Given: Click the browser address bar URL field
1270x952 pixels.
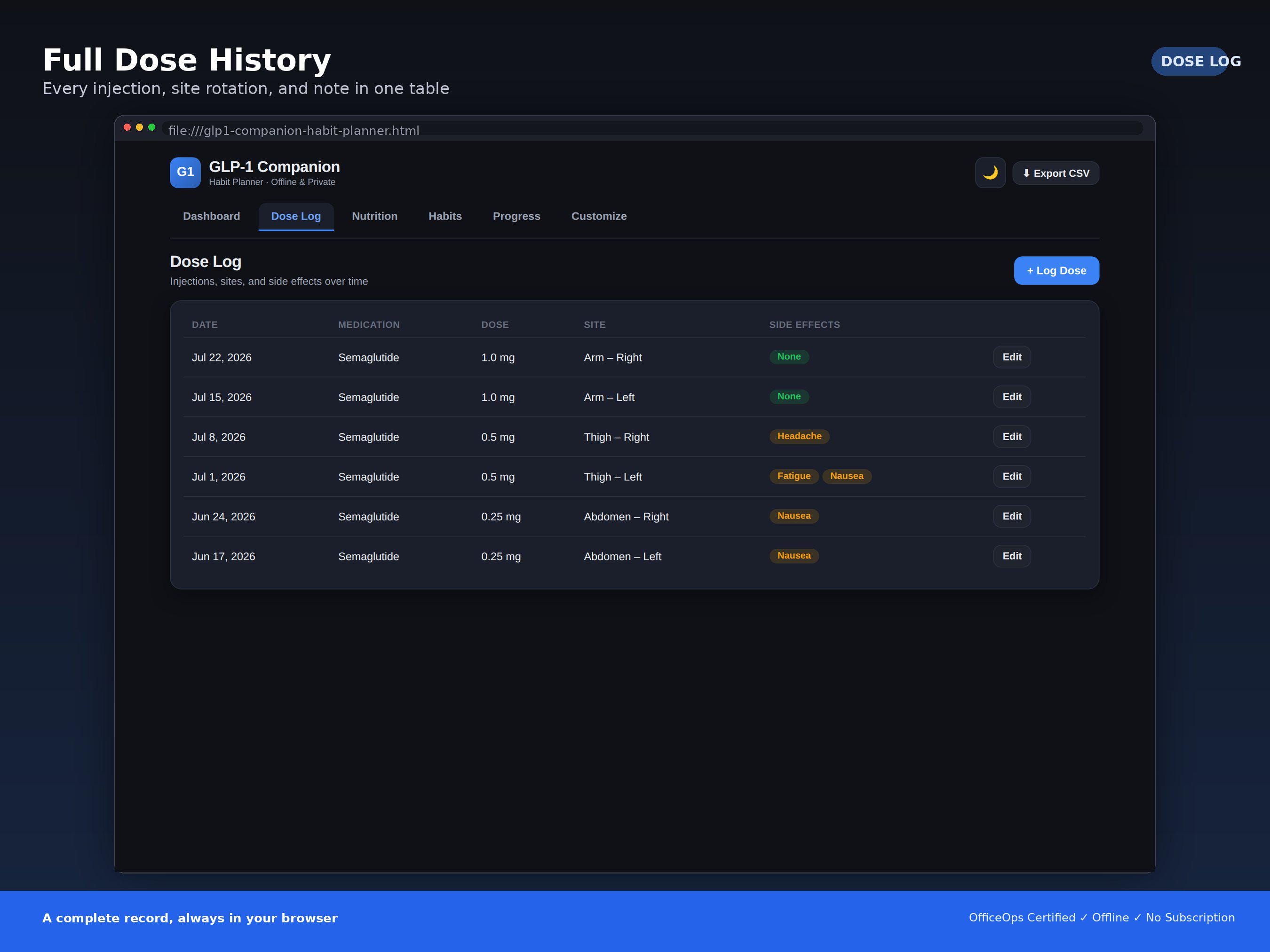Looking at the screenshot, I should tap(652, 130).
